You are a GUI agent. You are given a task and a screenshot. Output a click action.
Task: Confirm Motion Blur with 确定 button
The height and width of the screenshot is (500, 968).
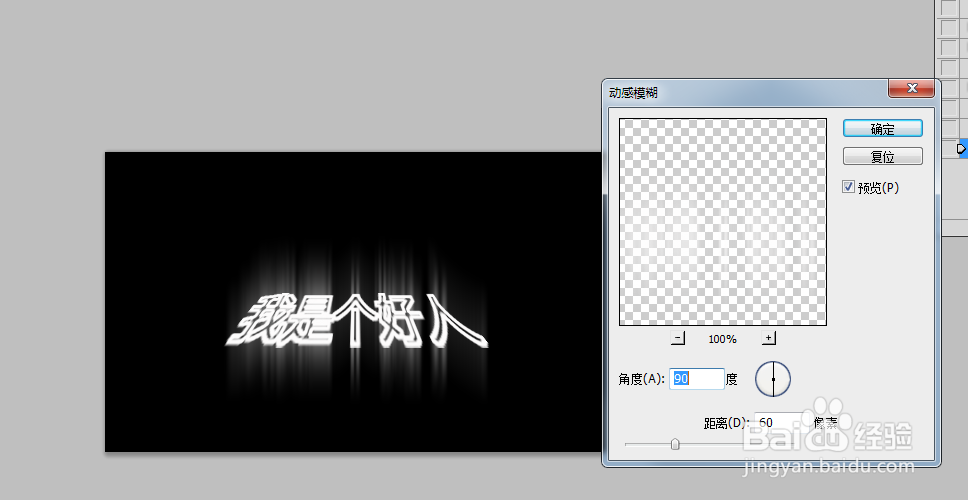tap(883, 128)
